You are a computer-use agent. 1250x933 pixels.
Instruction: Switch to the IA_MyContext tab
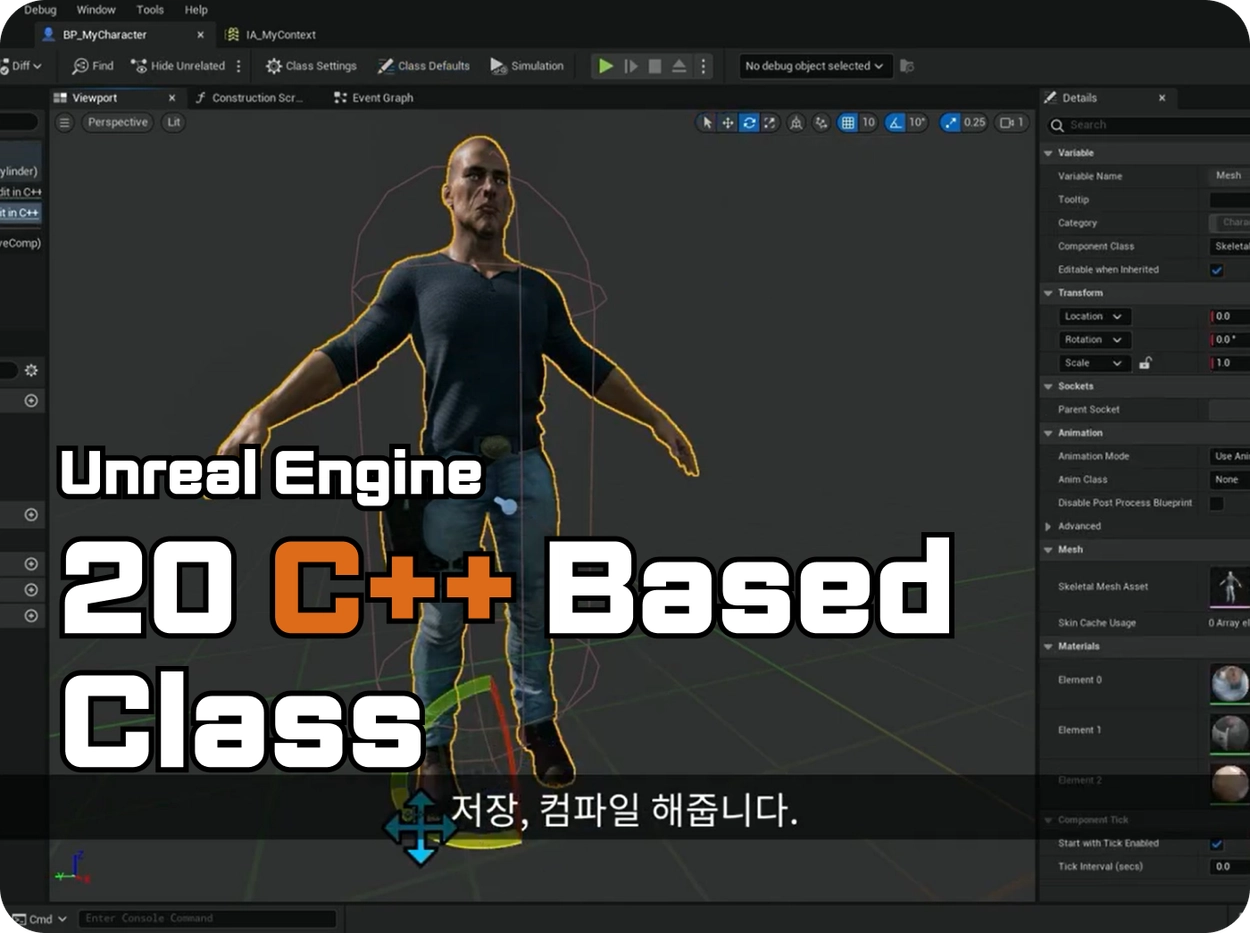pos(272,35)
